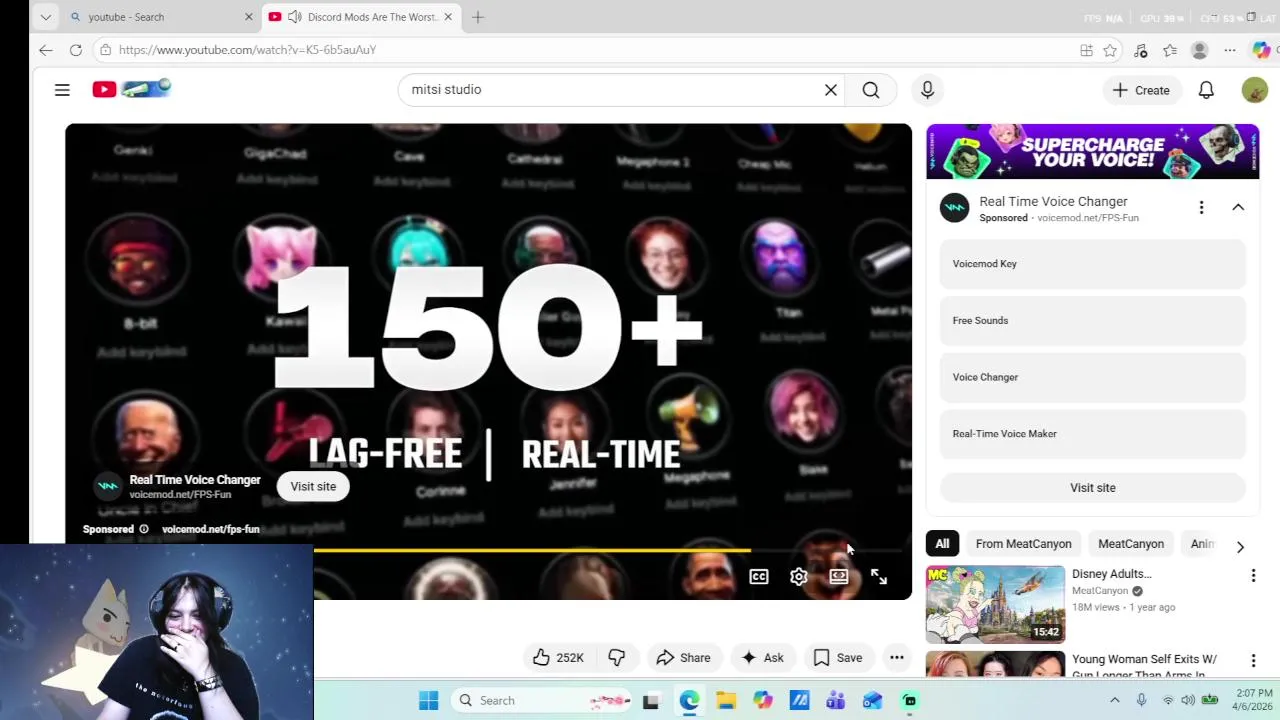Screen dimensions: 1280x720
Task: Open the video player settings gear
Action: click(798, 576)
